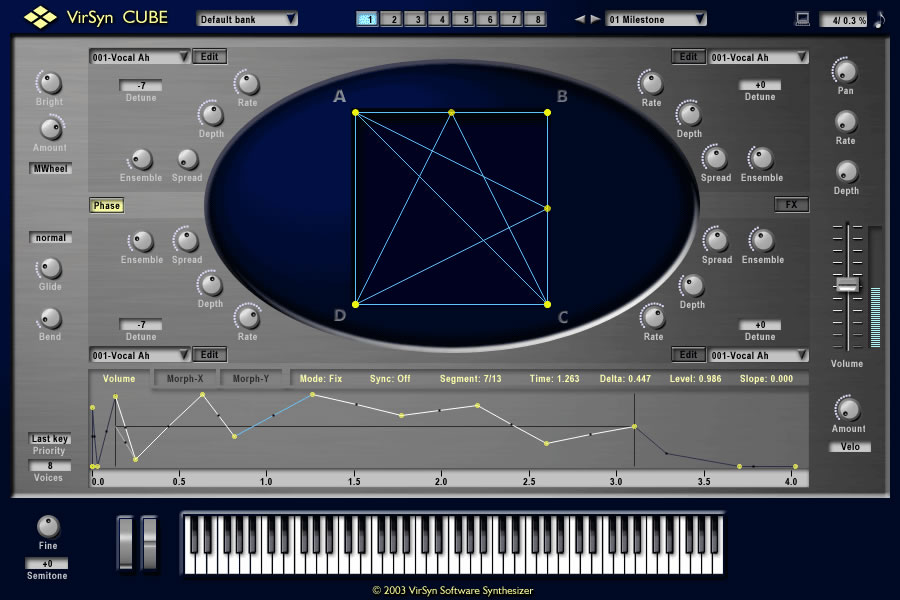The width and height of the screenshot is (900, 600).
Task: Switch to the Volume envelope tab
Action: tap(119, 379)
